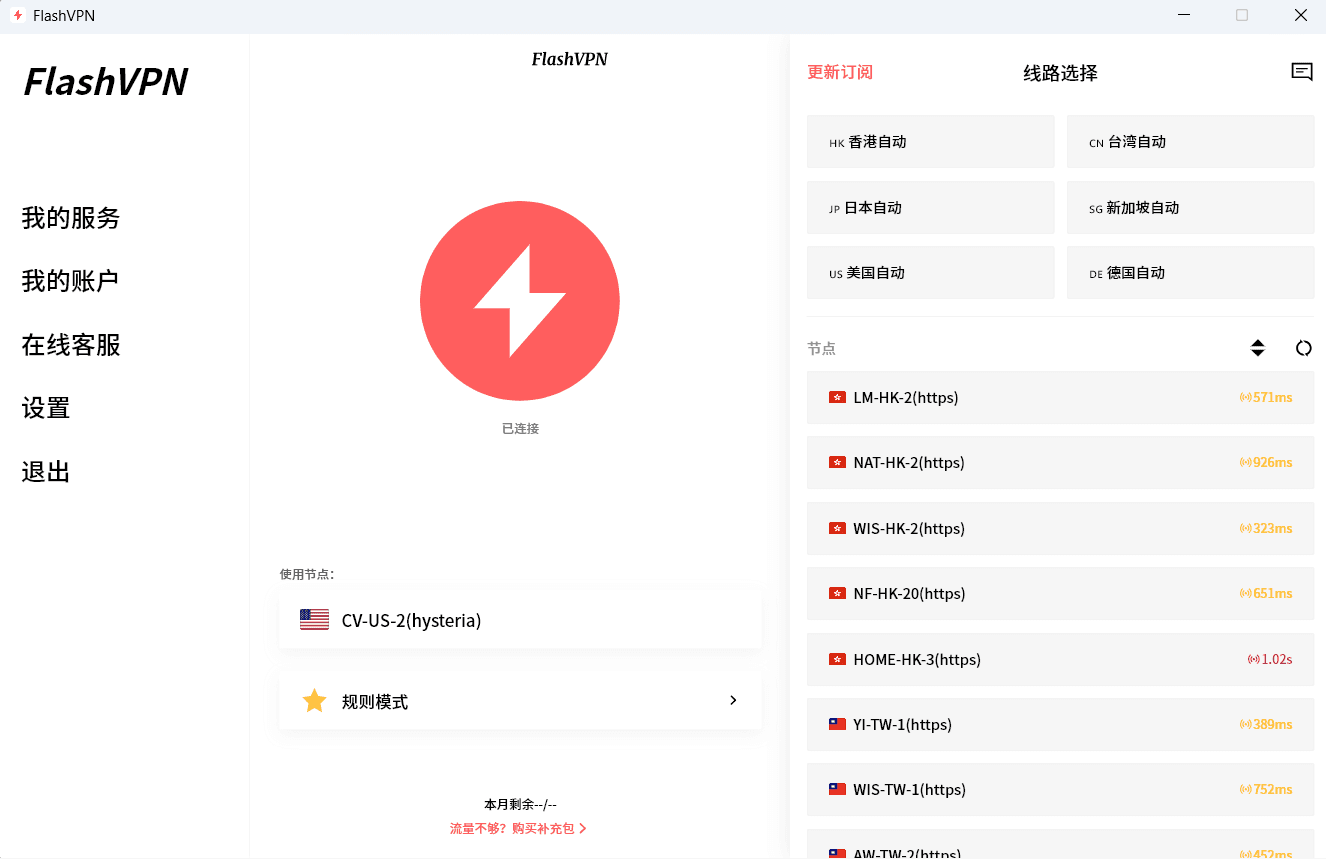Select node LM-HK-2(https)
Viewport: 1326px width, 859px height.
pyautogui.click(x=1060, y=397)
